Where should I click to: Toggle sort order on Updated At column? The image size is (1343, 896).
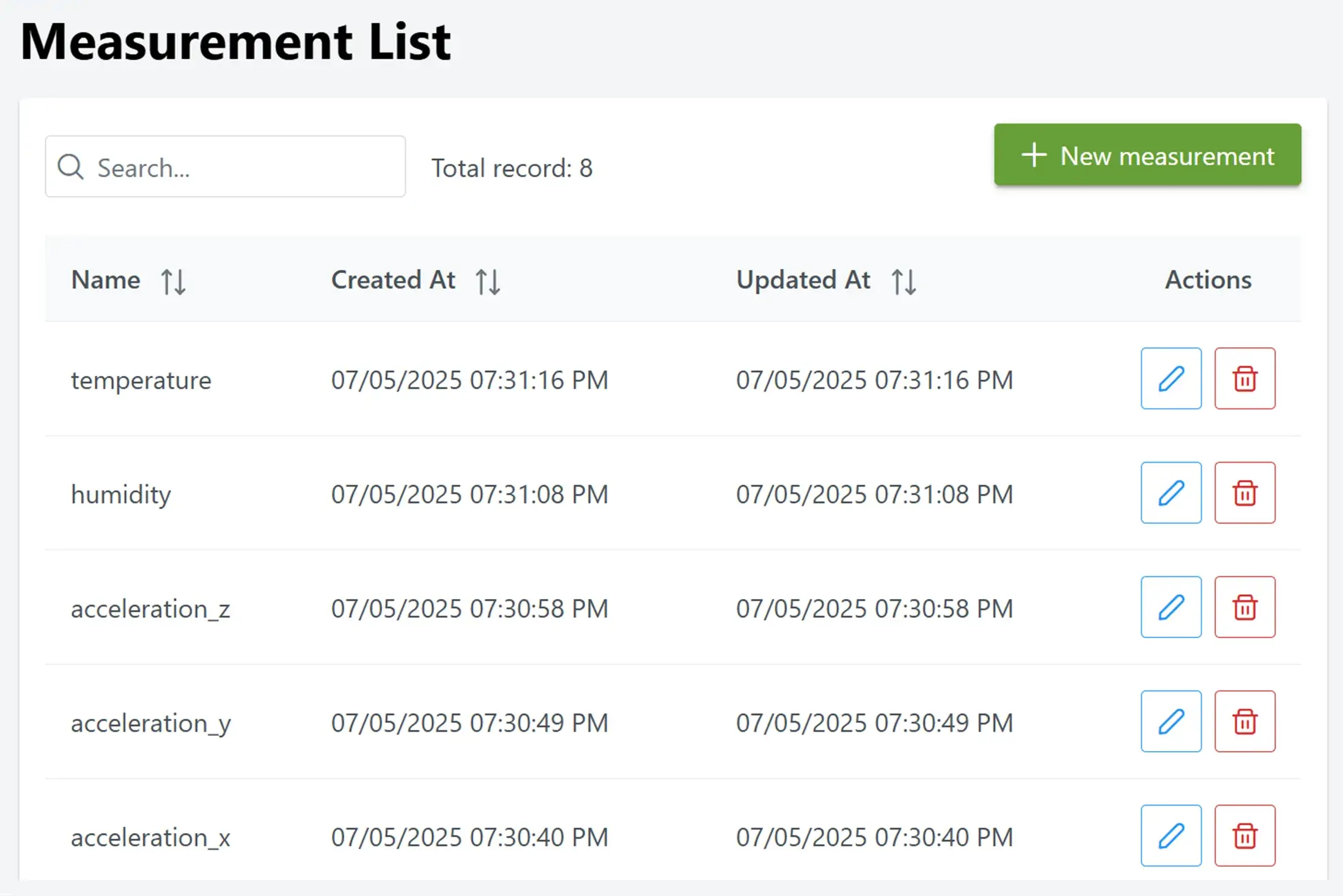point(904,281)
